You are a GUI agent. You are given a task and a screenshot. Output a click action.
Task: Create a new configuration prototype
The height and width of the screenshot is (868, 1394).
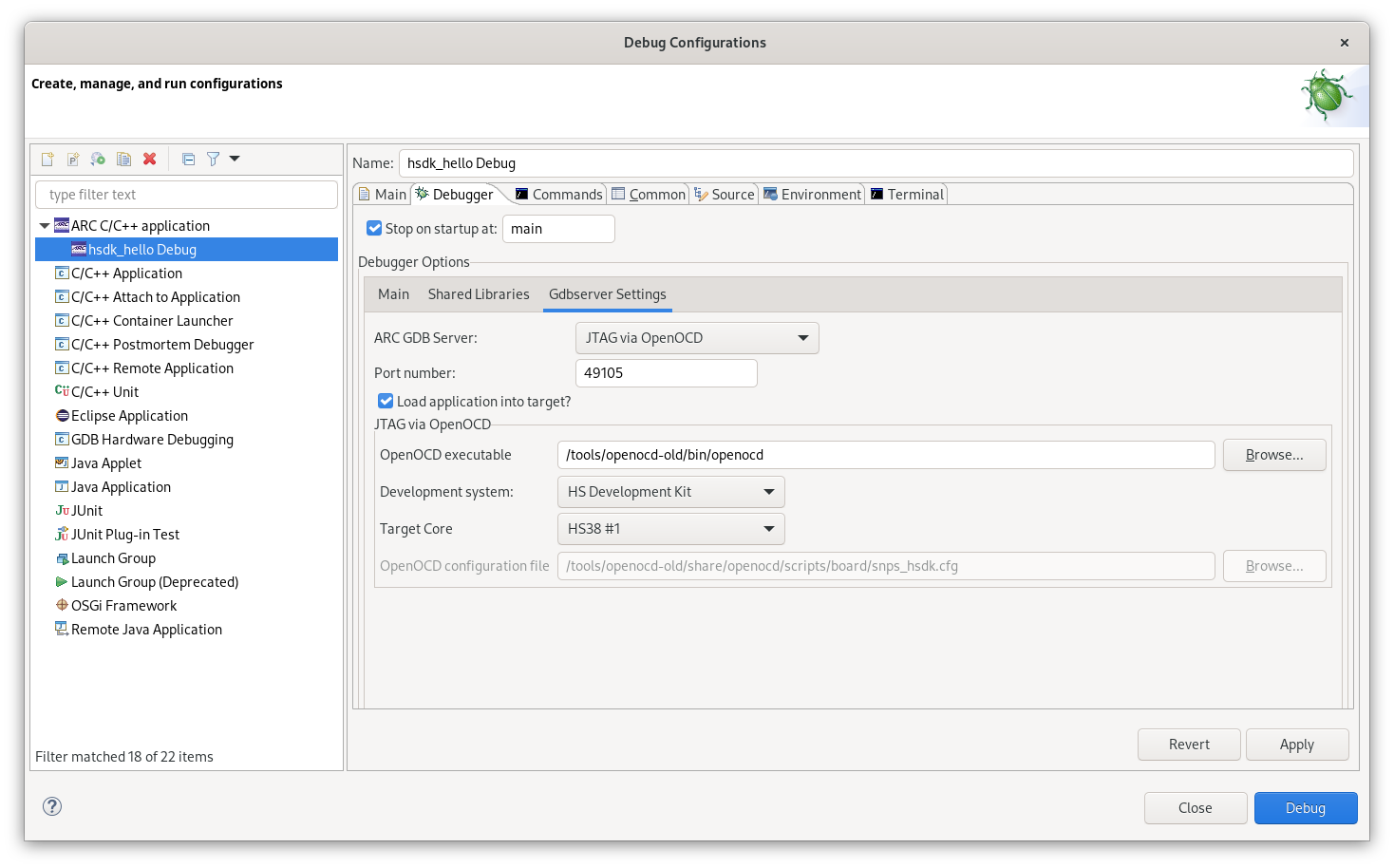(73, 159)
